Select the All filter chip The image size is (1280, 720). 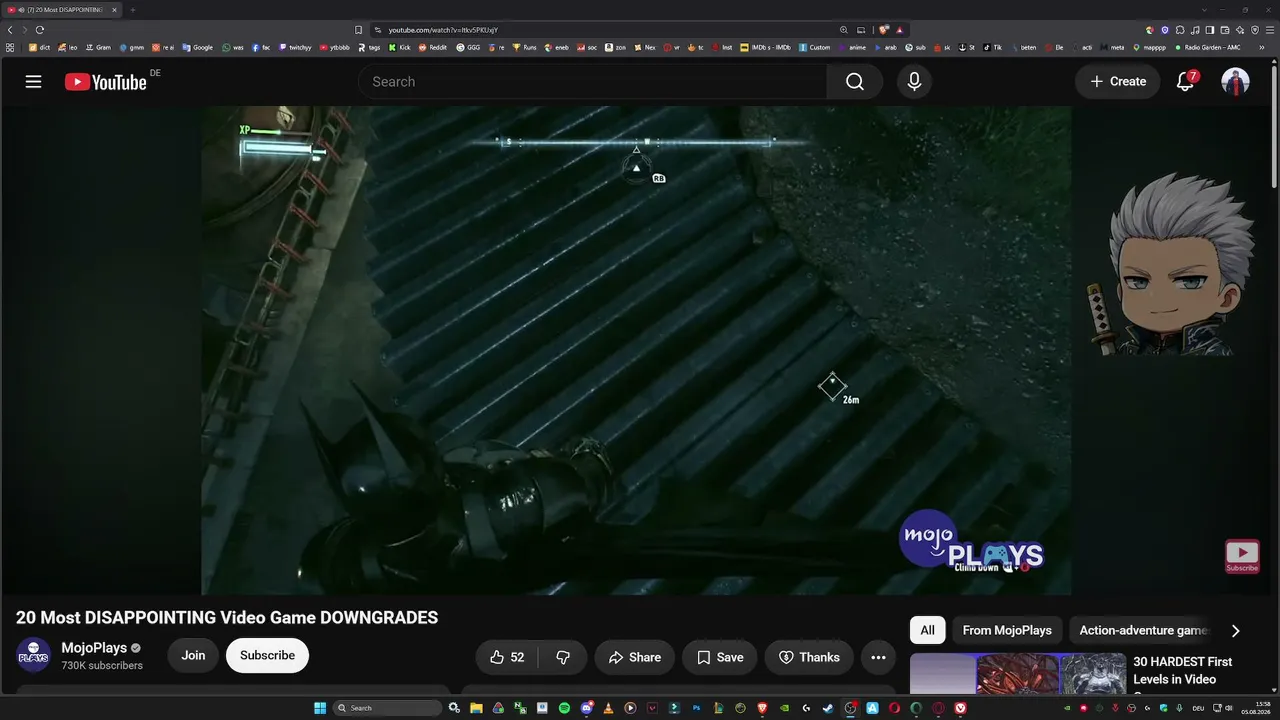coord(927,630)
